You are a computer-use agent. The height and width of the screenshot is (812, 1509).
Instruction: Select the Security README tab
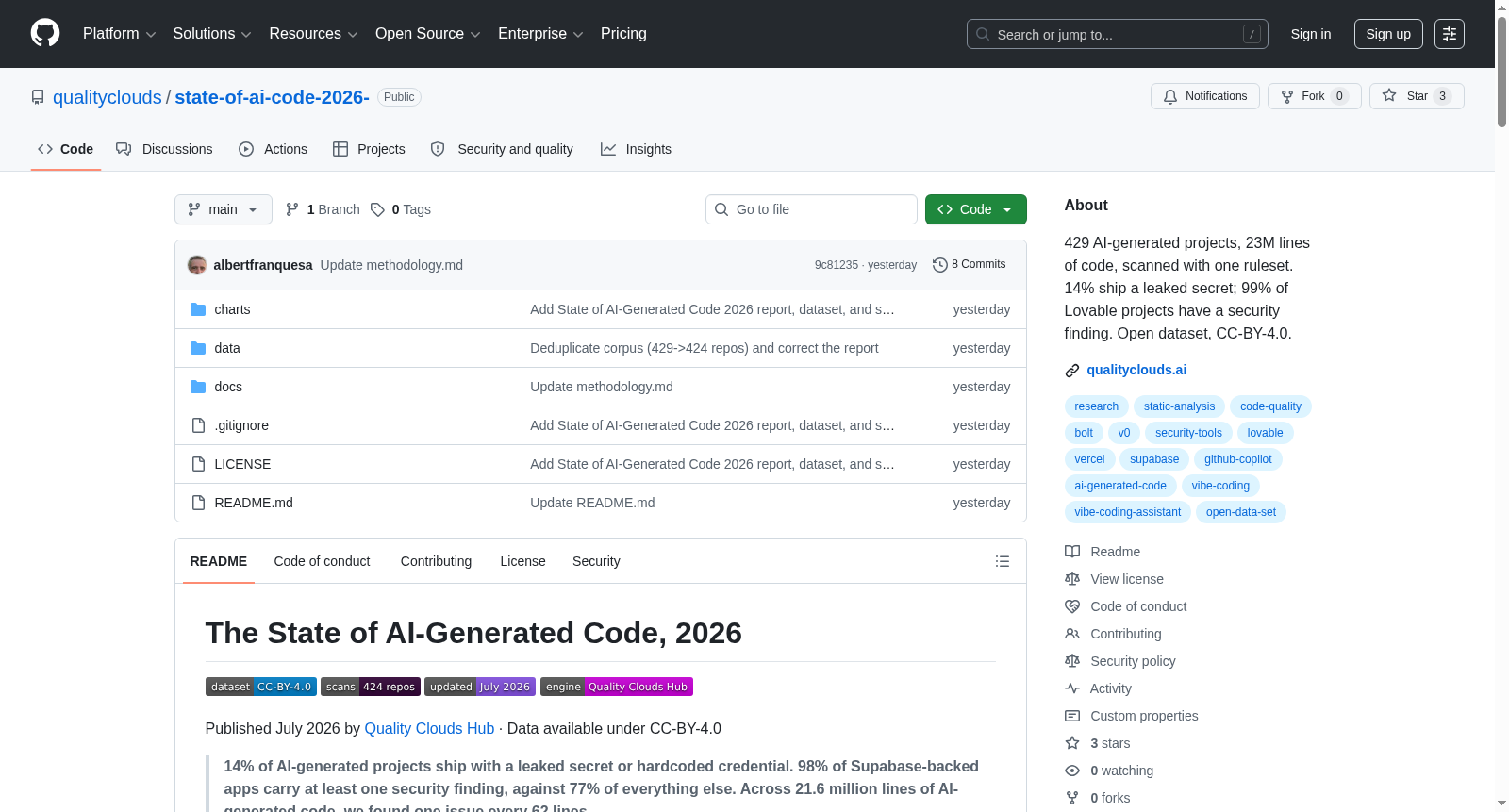[596, 561]
